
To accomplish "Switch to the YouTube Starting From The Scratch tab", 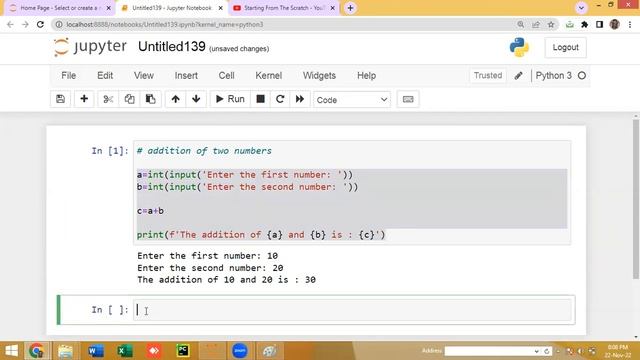I will (283, 8).
